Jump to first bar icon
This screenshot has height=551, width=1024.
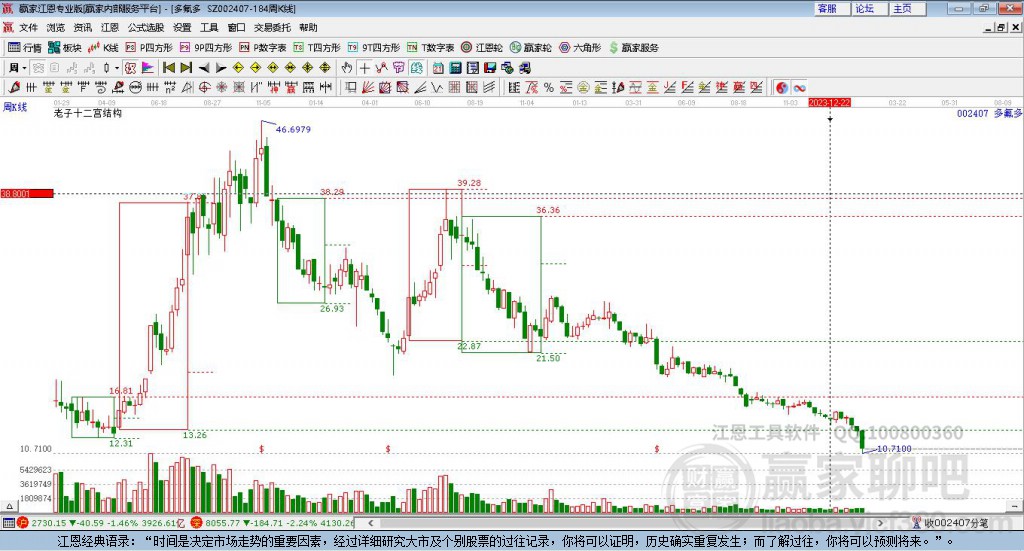click(x=169, y=68)
